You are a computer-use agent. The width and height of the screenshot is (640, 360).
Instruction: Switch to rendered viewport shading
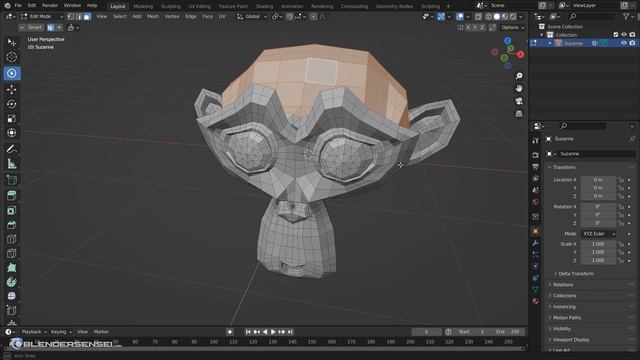(513, 17)
